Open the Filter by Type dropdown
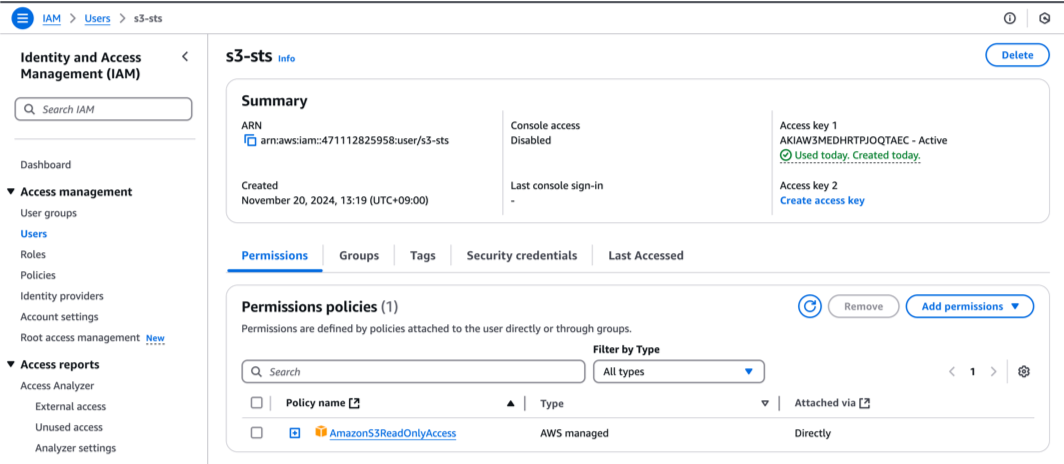 pyautogui.click(x=679, y=372)
